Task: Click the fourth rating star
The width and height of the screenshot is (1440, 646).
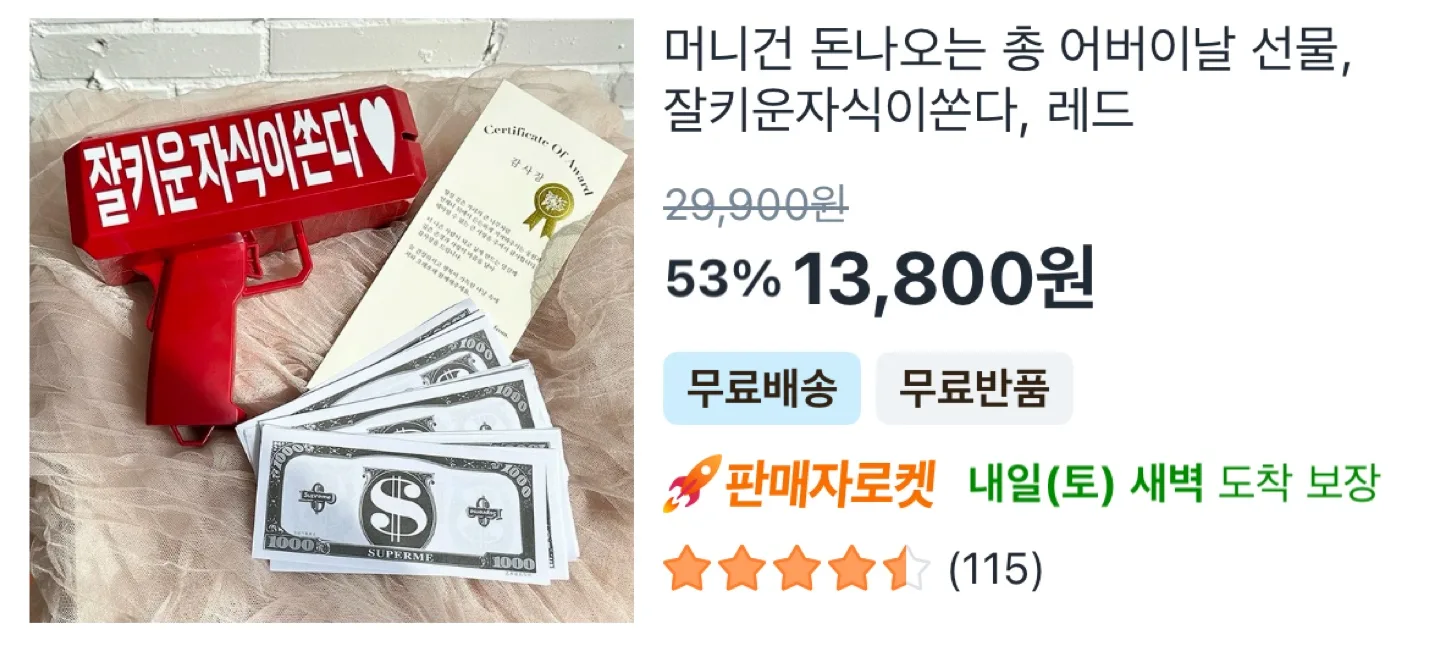Action: tap(851, 568)
